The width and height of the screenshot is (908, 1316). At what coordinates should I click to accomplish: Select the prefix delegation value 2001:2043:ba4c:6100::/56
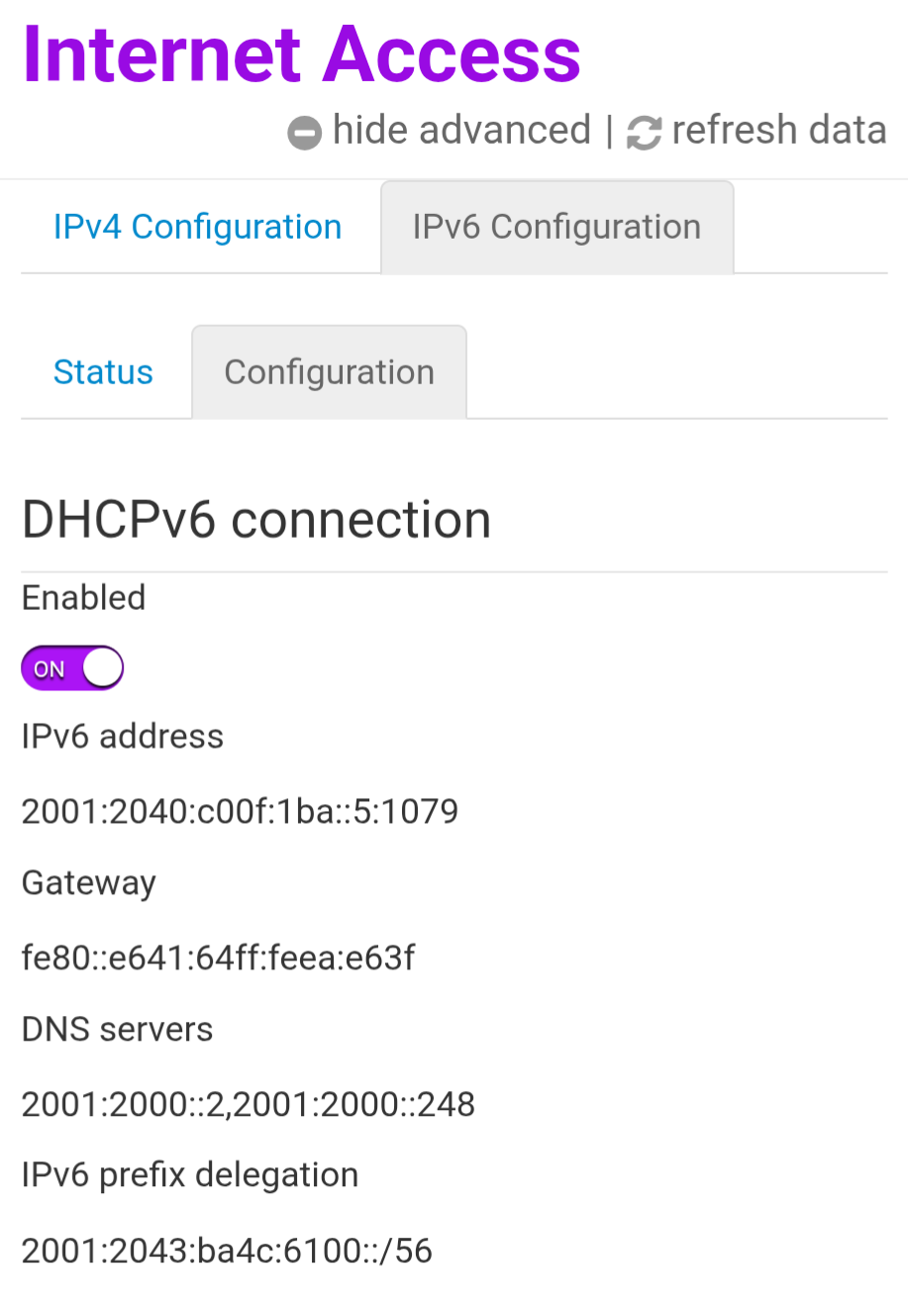227,1251
